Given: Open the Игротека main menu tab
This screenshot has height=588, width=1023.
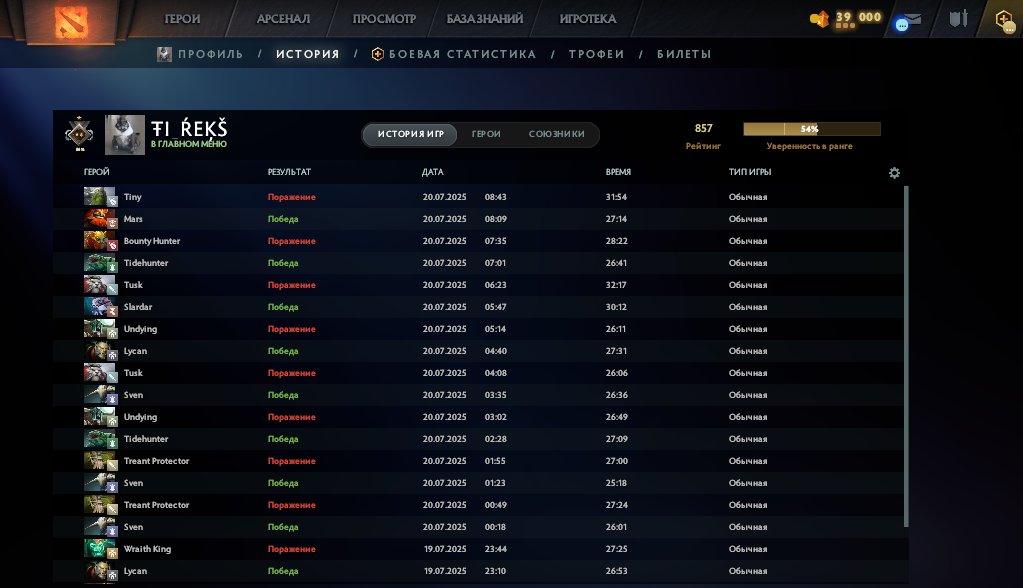Looking at the screenshot, I should click(x=588, y=19).
